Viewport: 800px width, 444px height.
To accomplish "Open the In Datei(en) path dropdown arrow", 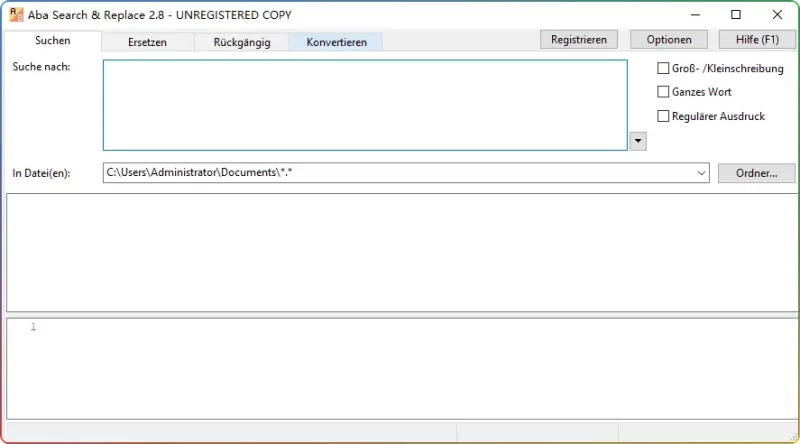I will 701,173.
